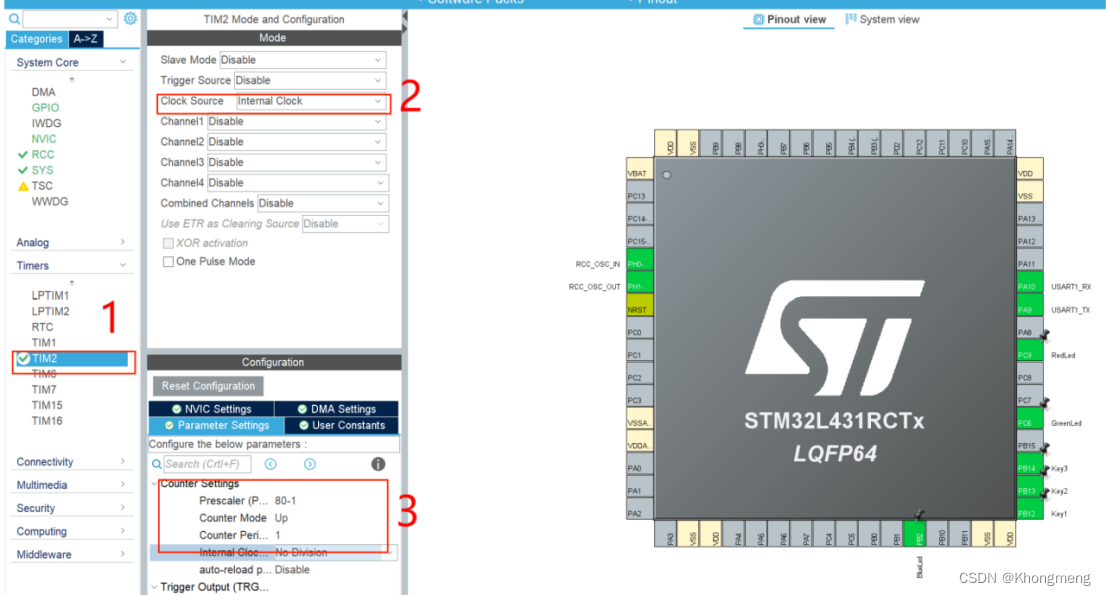The width and height of the screenshot is (1106, 595).
Task: Click the info icon in Configuration panel
Action: tap(378, 464)
